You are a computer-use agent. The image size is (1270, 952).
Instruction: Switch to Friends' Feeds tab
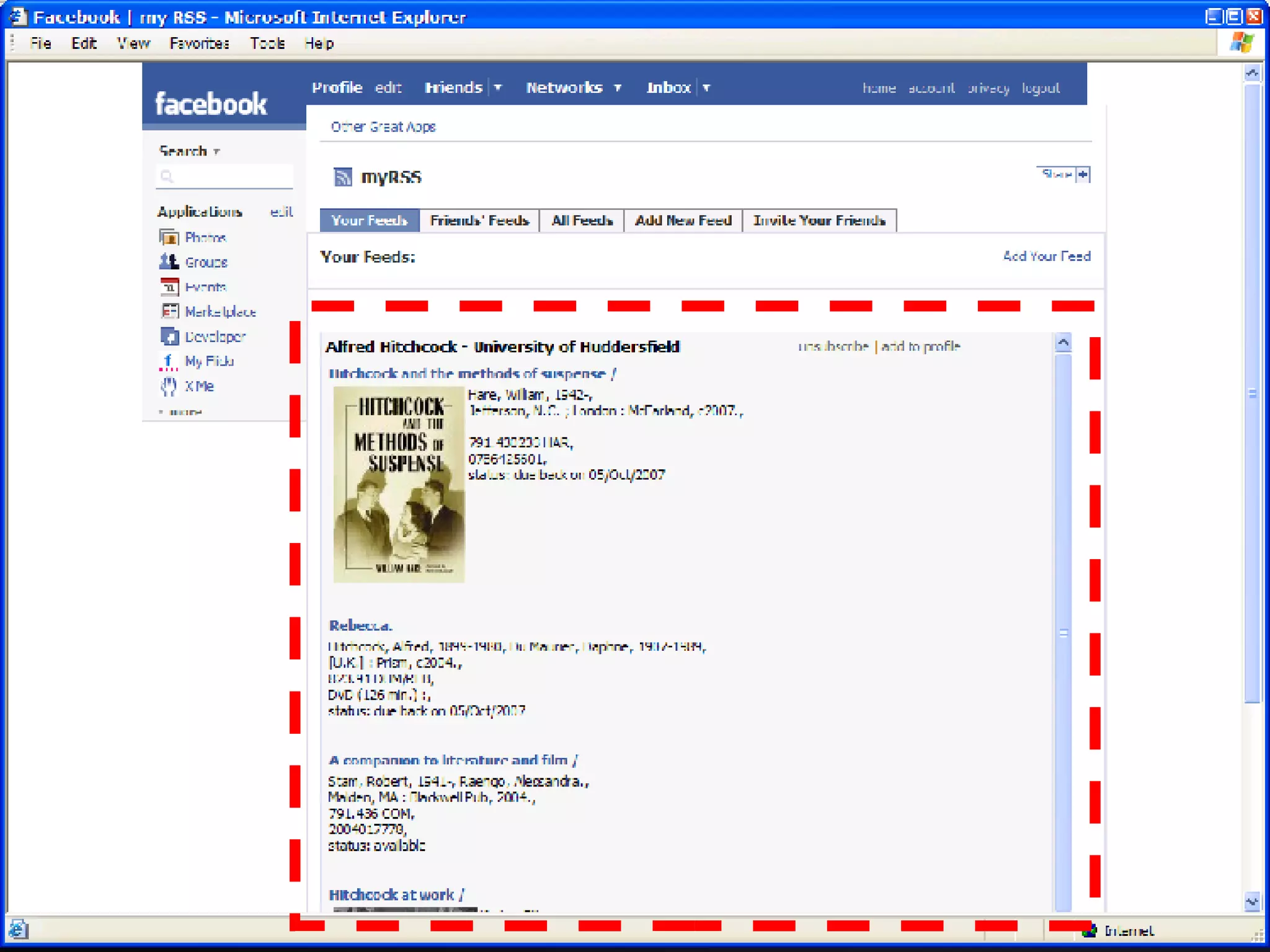479,221
